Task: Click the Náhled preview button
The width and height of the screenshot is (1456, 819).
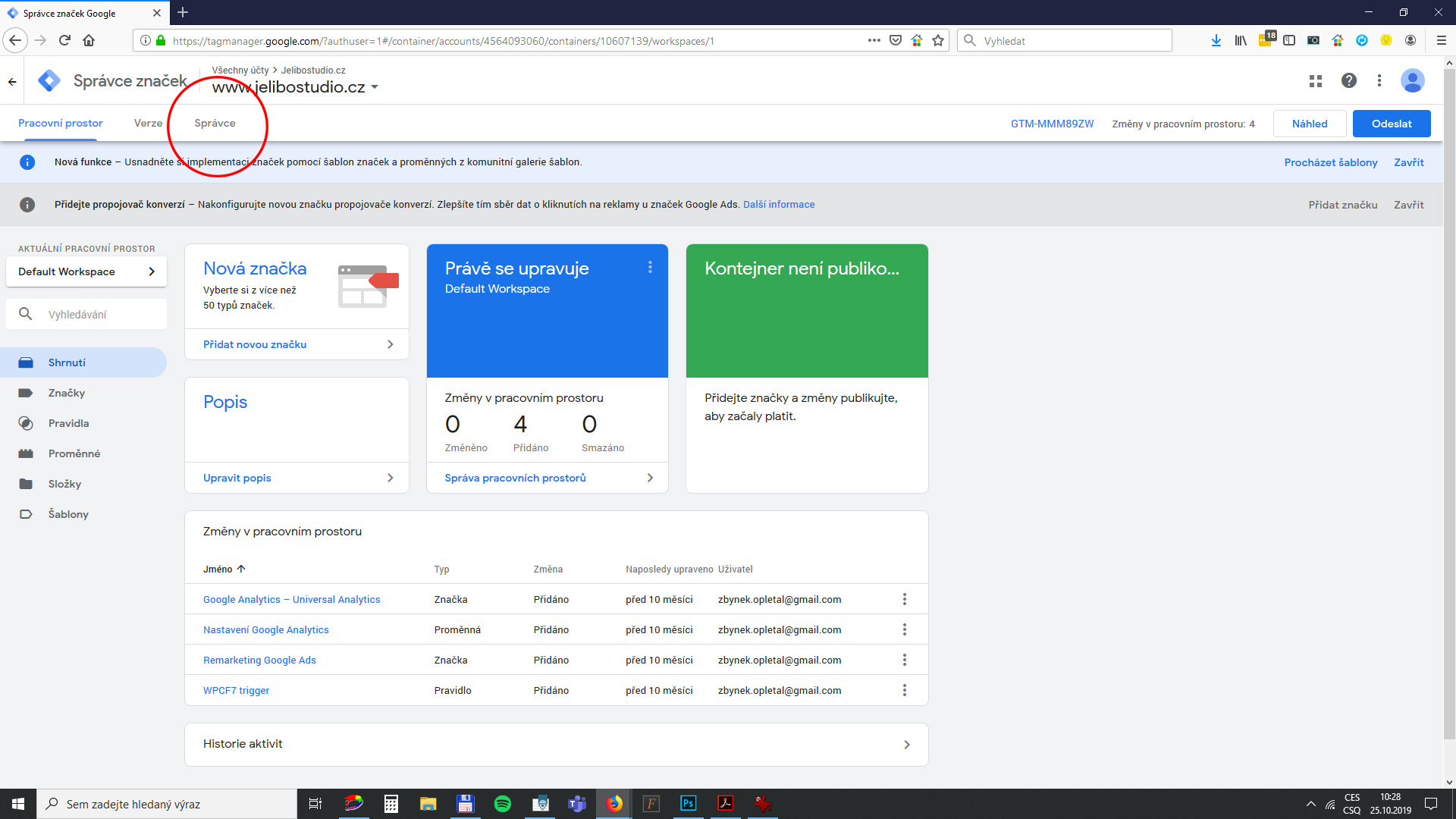Action: click(1310, 124)
